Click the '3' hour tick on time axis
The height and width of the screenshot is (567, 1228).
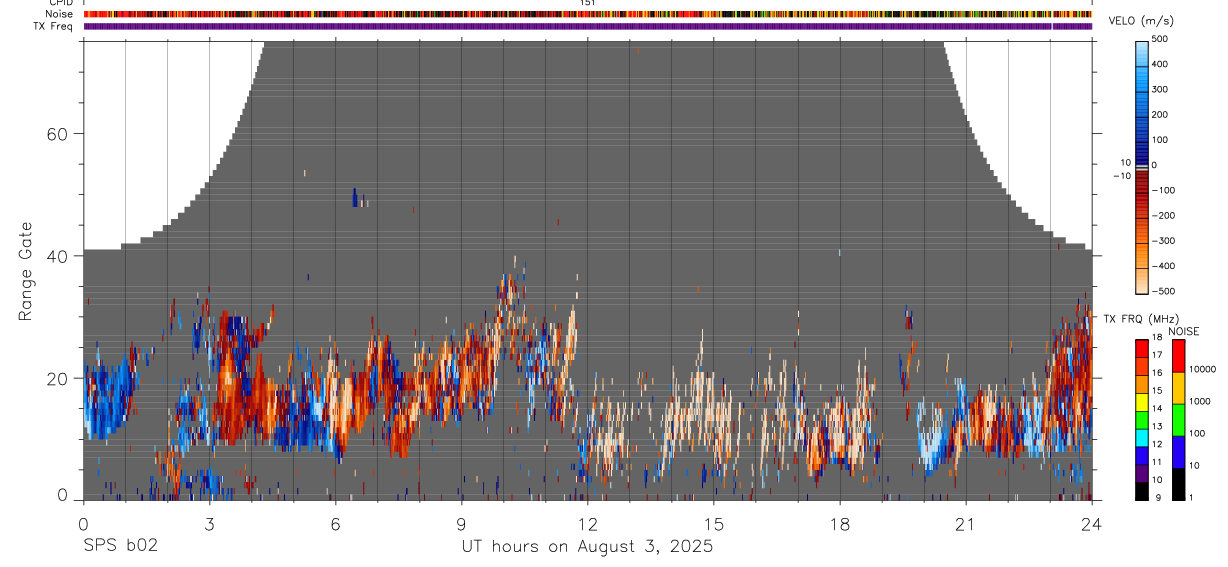click(210, 523)
